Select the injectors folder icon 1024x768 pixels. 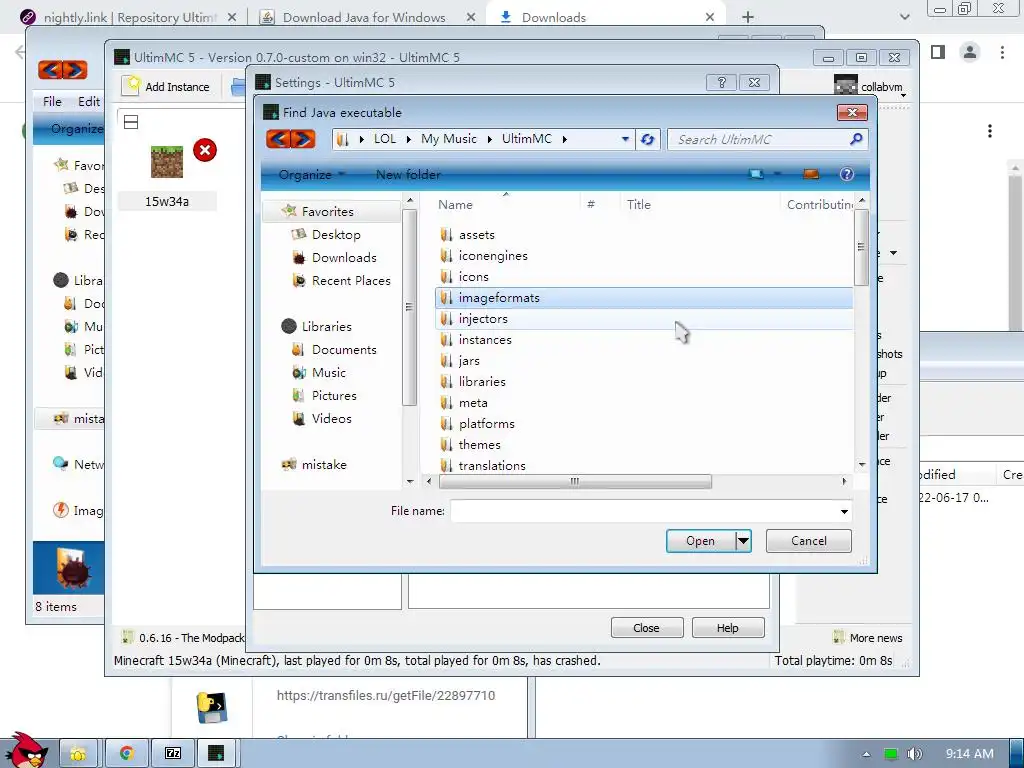point(446,319)
